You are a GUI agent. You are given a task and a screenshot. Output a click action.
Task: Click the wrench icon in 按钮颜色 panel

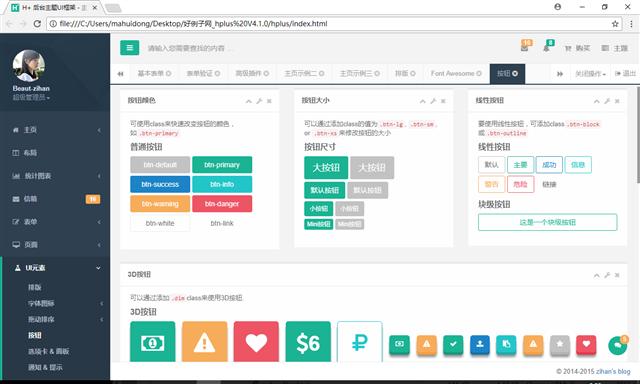point(259,101)
